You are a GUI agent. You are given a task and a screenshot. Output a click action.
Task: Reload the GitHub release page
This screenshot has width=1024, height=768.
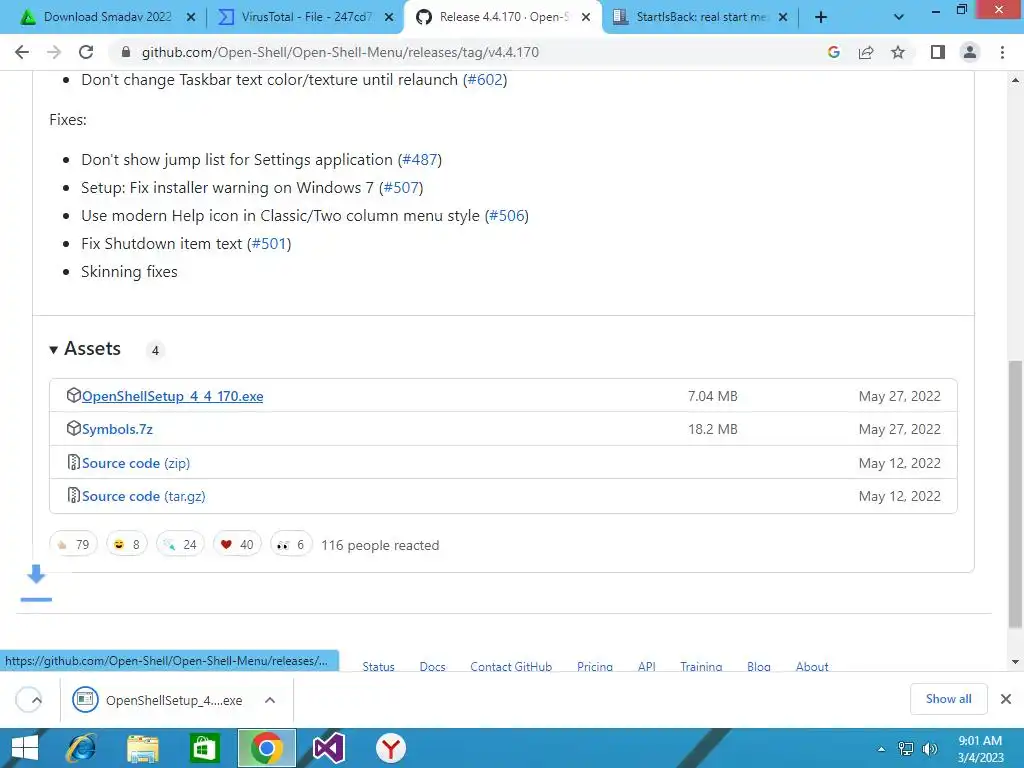(x=86, y=52)
